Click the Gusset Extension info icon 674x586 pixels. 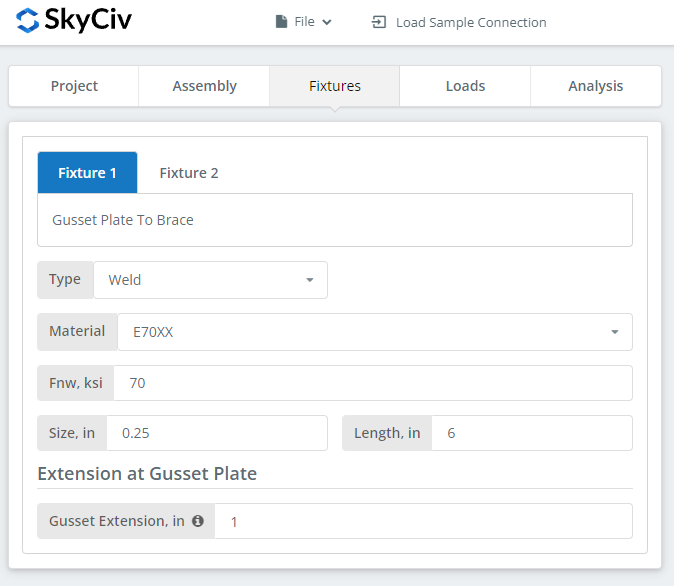pos(198,521)
